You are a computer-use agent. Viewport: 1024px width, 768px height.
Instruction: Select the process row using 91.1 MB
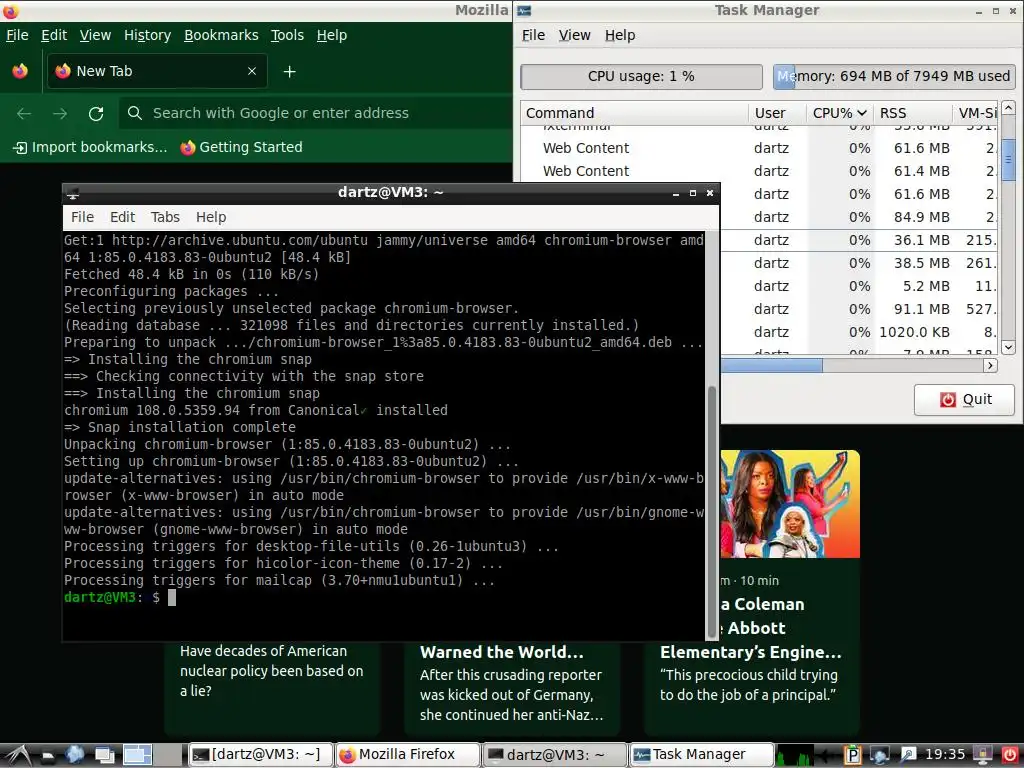pyautogui.click(x=859, y=310)
